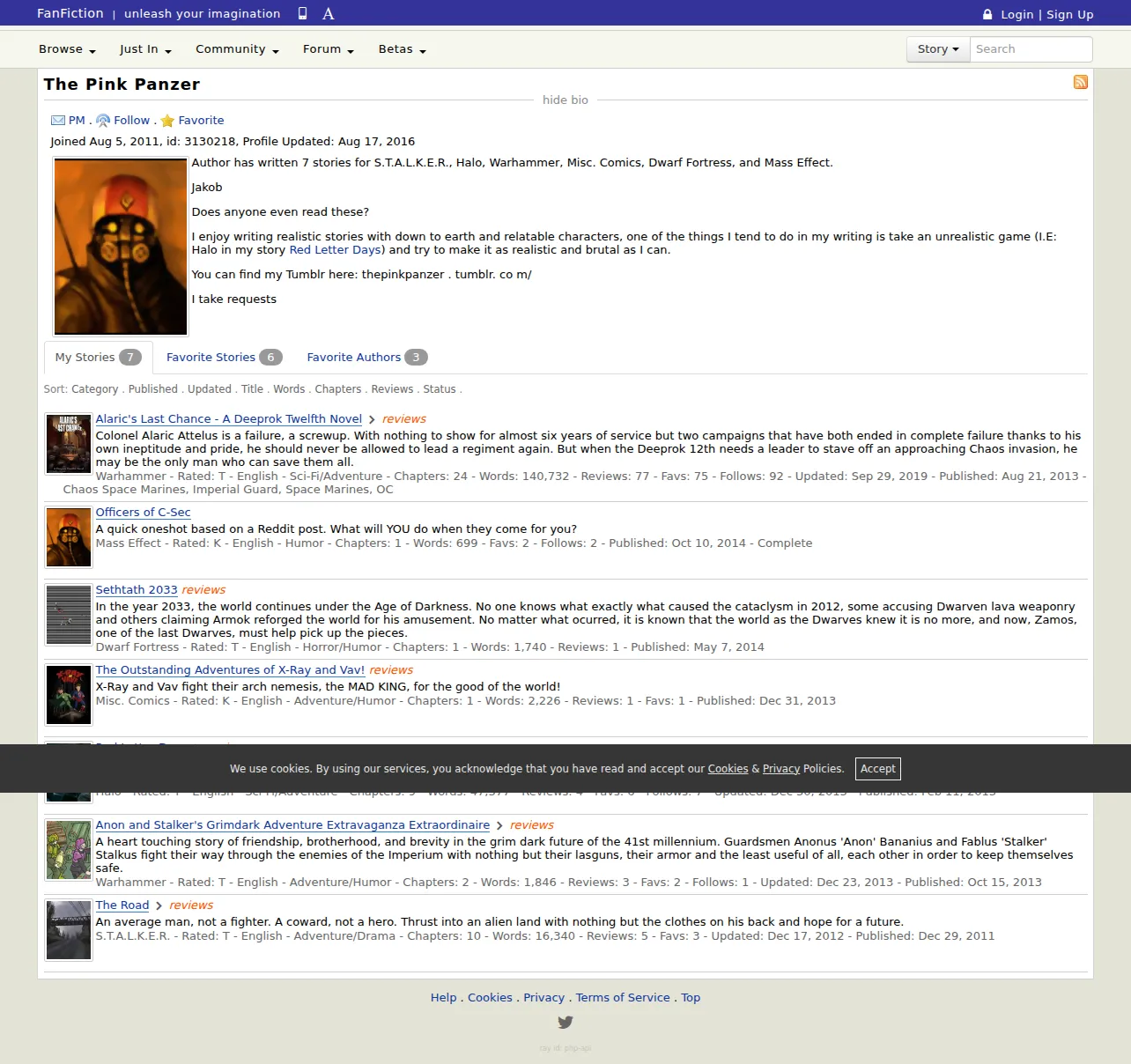Read reviews for Alaric's Last Chance

click(x=404, y=419)
